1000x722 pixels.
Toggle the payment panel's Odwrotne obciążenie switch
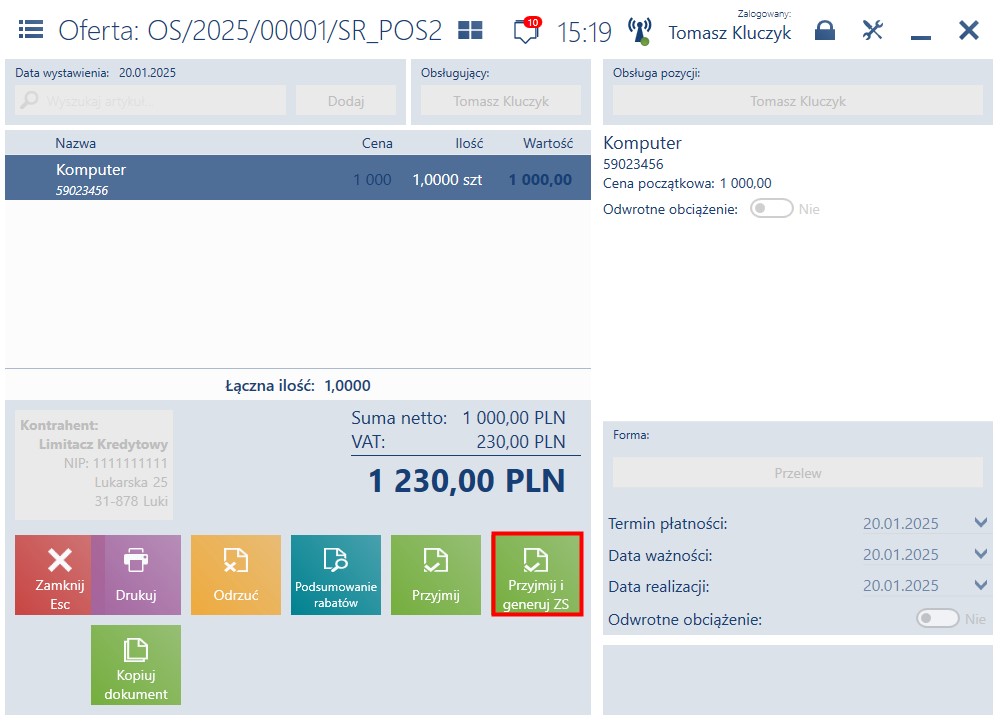[x=938, y=618]
